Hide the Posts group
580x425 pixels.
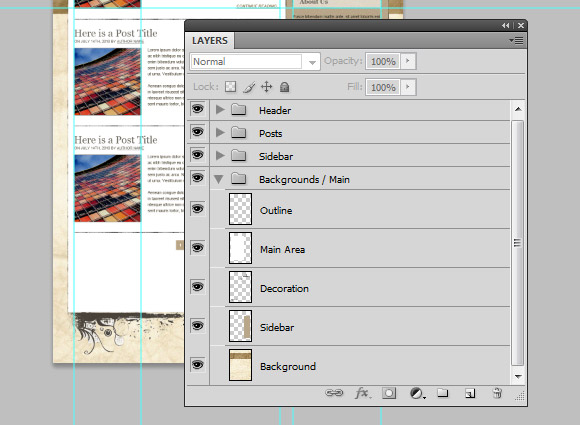point(198,132)
